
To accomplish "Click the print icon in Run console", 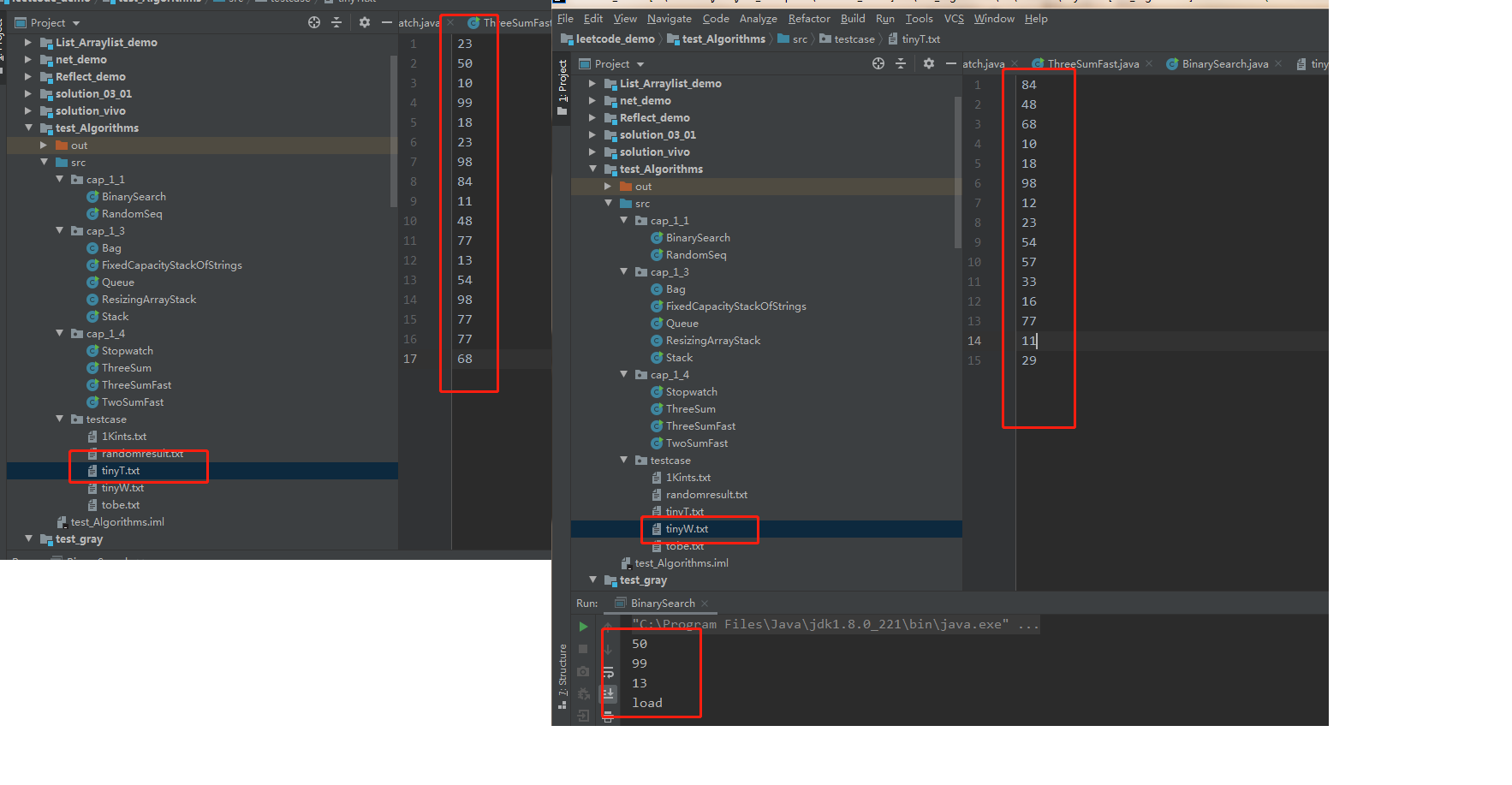I will (608, 716).
